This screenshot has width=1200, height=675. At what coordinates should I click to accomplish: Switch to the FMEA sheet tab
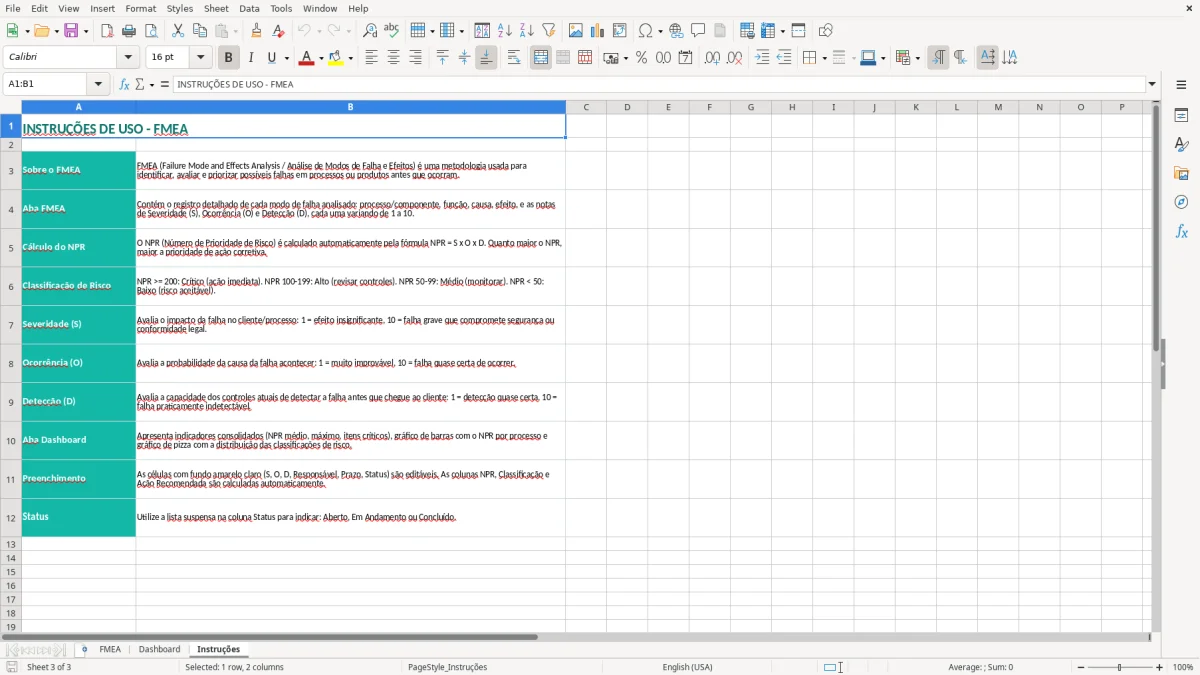(110, 650)
